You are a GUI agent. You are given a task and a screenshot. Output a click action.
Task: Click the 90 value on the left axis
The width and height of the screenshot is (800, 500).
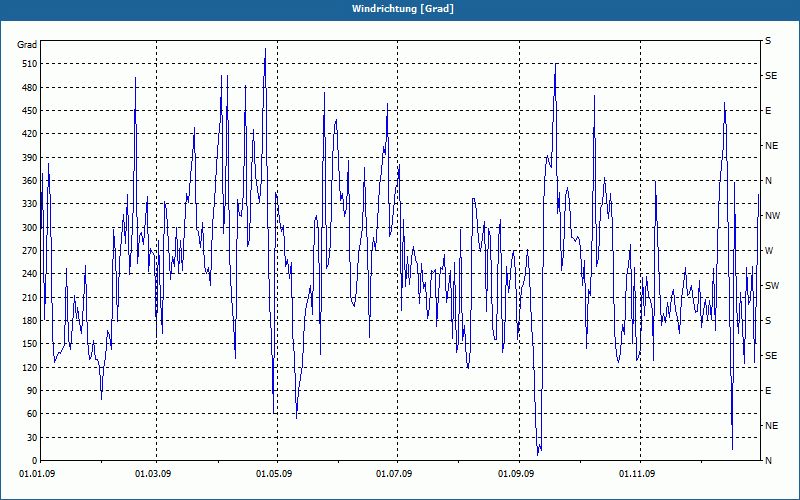tap(32, 391)
